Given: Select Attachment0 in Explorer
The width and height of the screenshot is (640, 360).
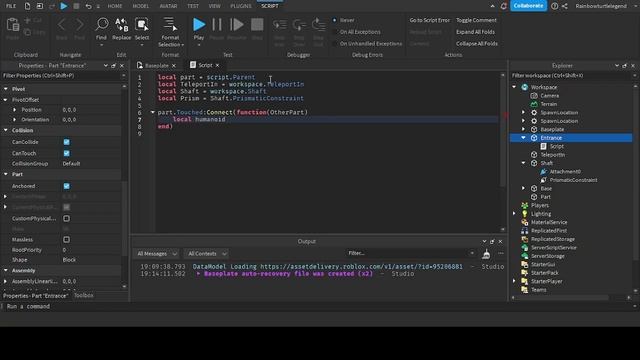Looking at the screenshot, I should 565,171.
